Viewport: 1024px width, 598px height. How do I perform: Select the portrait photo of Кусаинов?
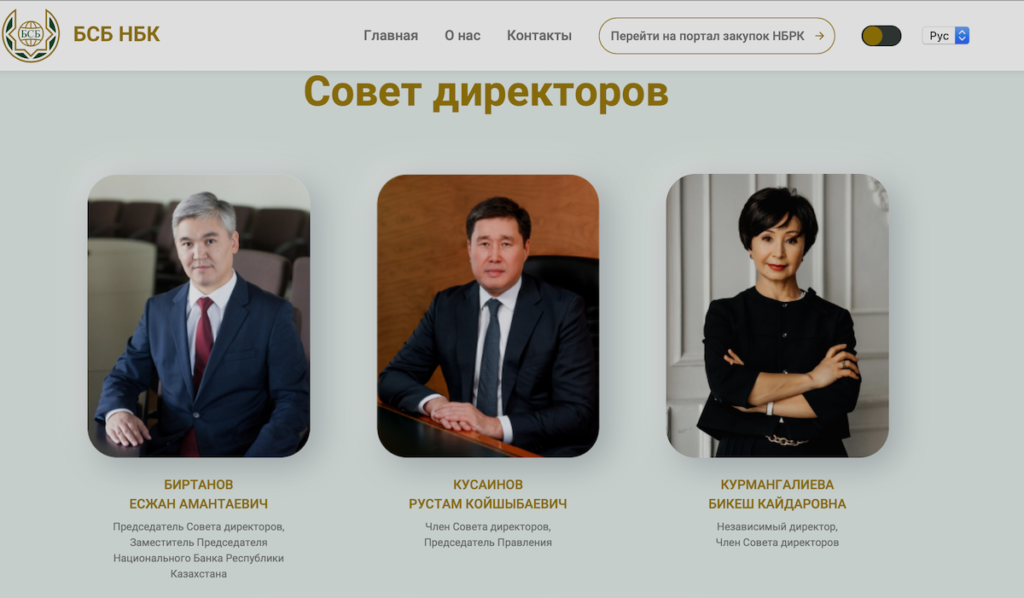(x=488, y=315)
